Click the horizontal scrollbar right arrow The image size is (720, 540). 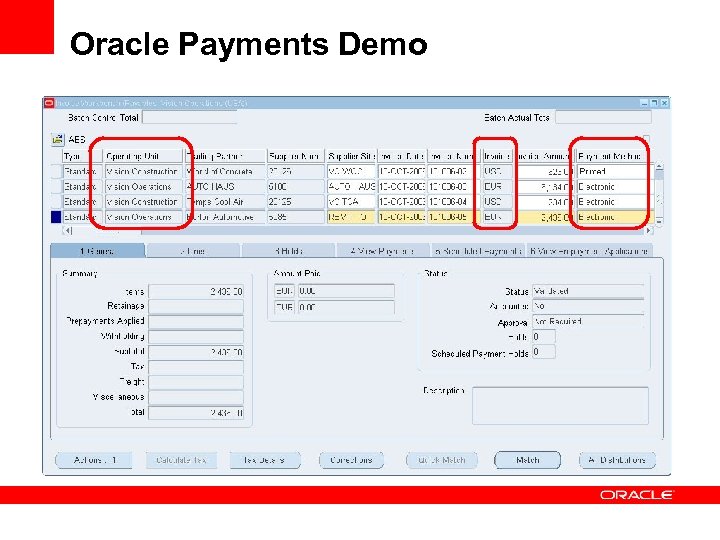(x=649, y=231)
